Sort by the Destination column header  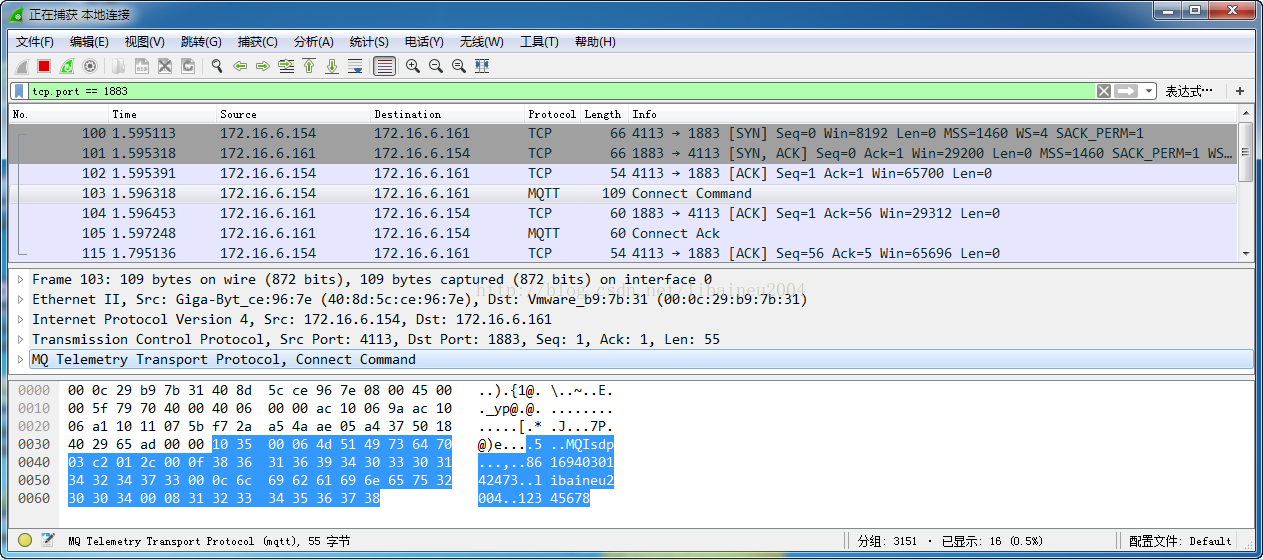pos(447,114)
